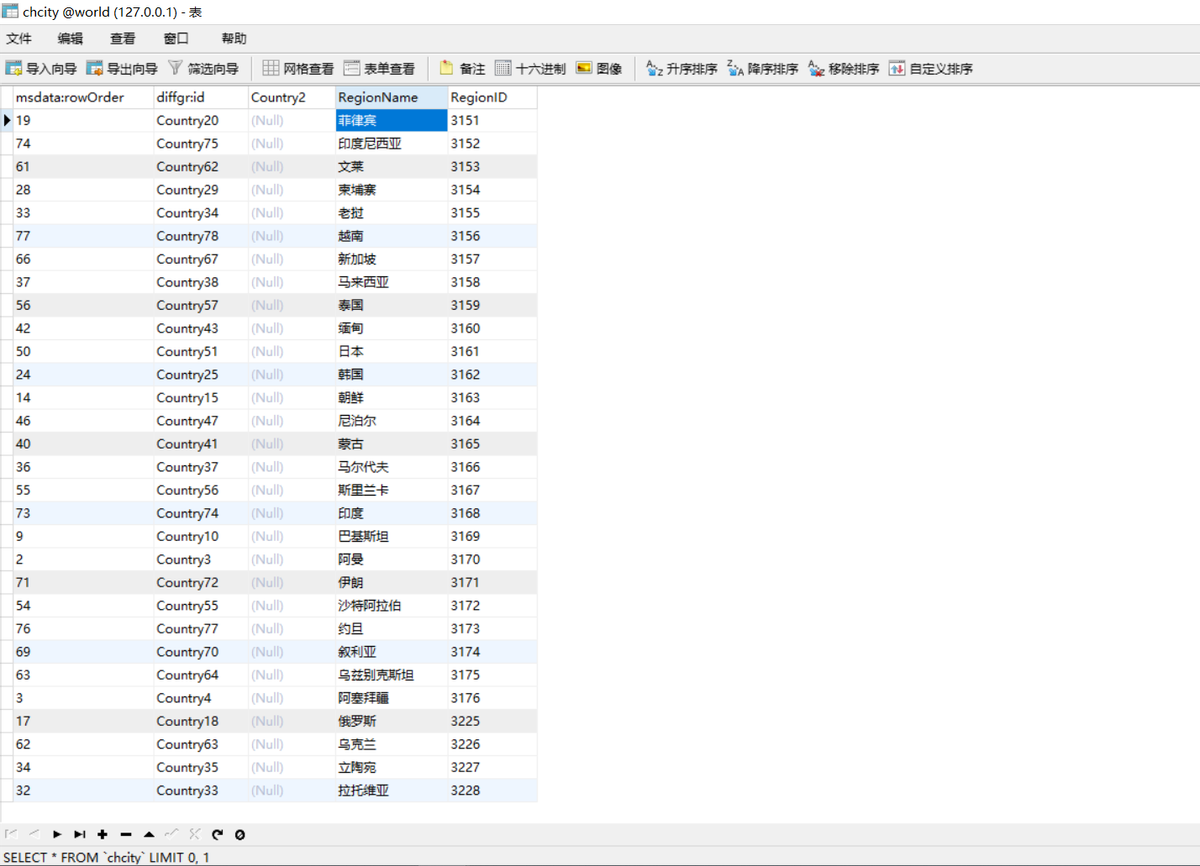Click rowOrder cell 2 in 阿曼 row
The image size is (1200, 866).
(x=83, y=559)
